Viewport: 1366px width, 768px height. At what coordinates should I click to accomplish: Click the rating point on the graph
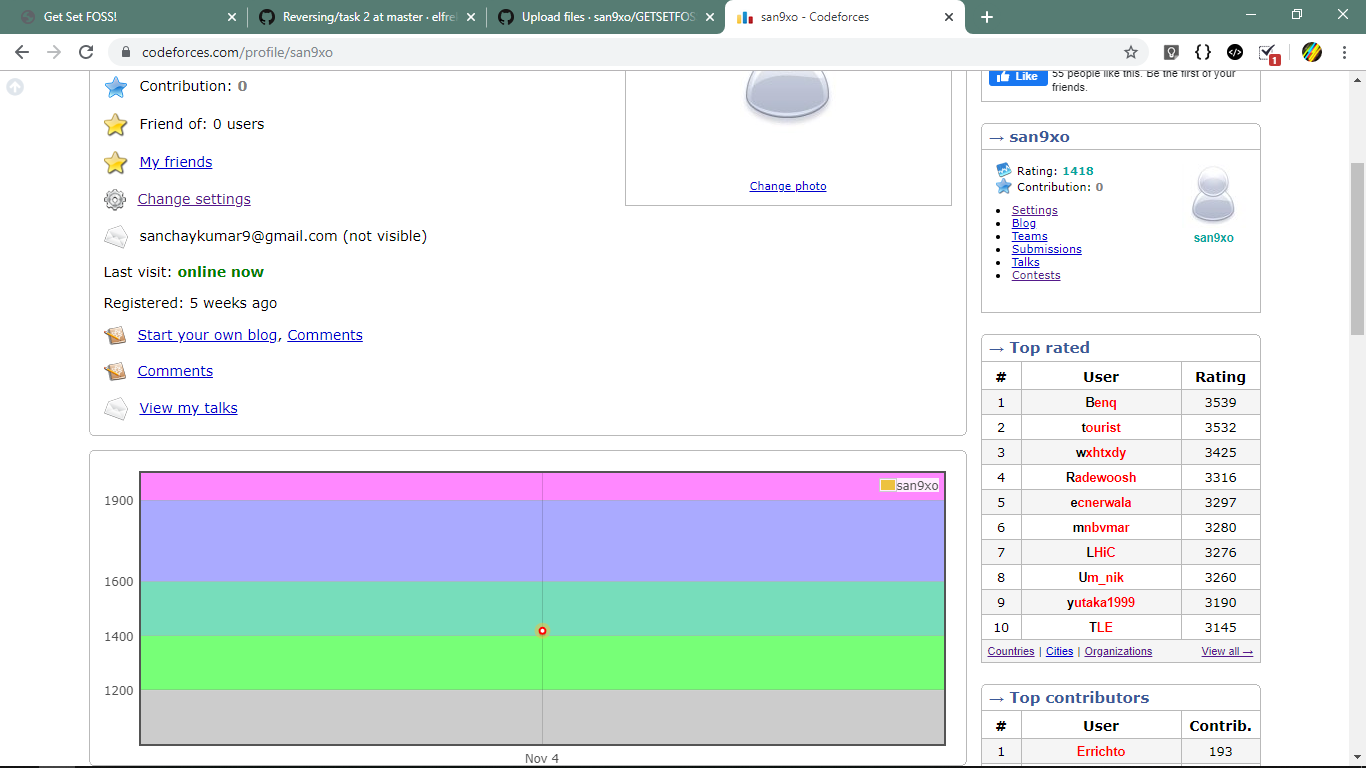542,631
